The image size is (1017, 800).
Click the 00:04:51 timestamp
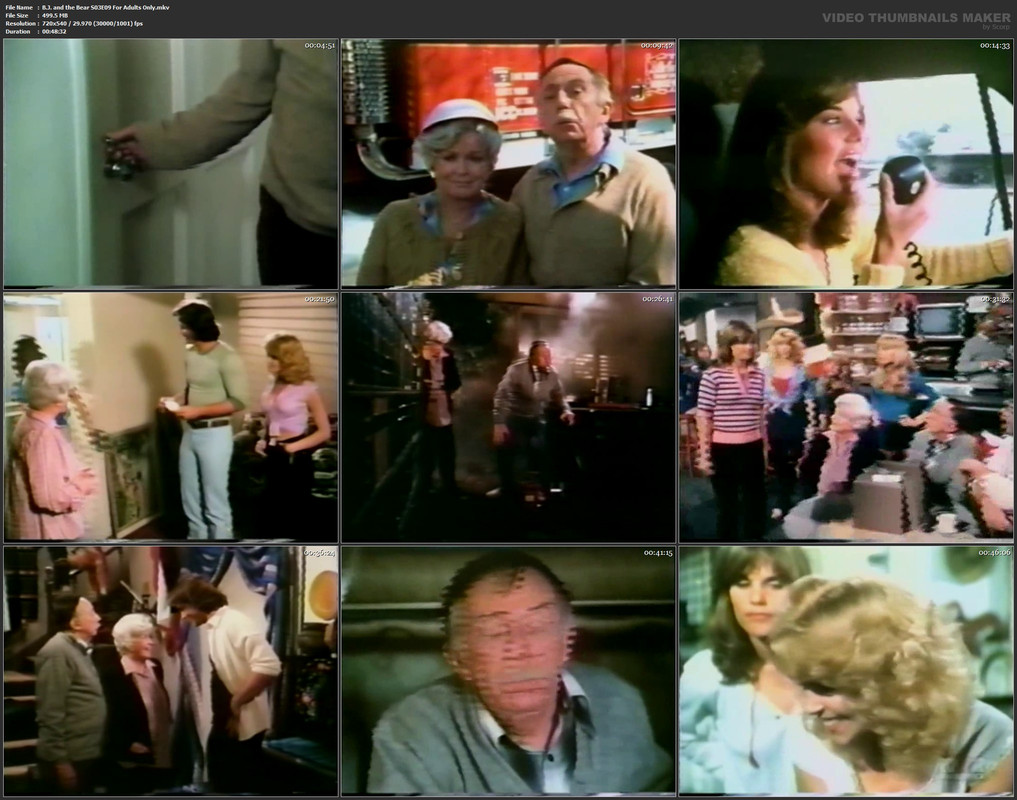tap(320, 45)
